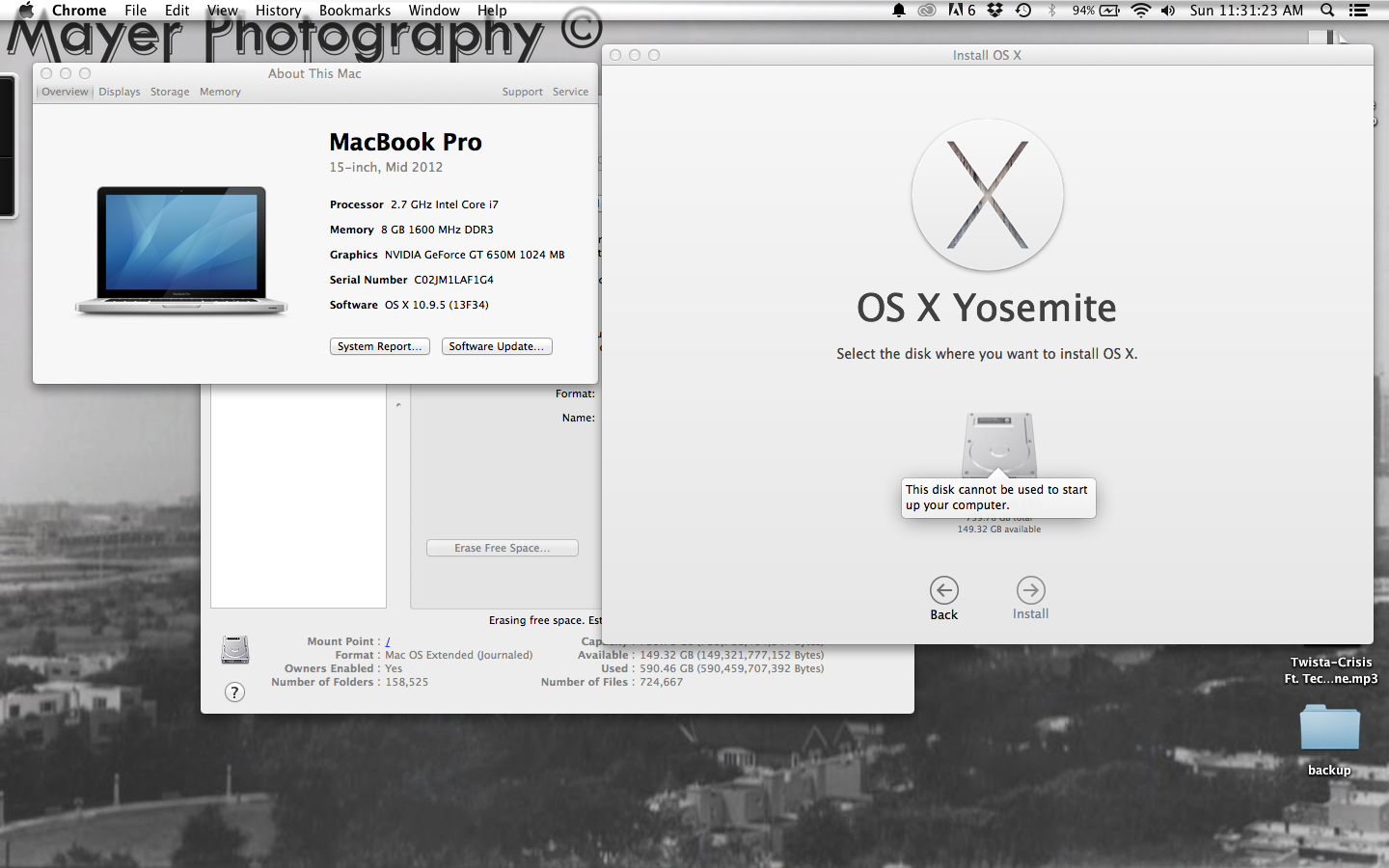Click Number of Files value 724,667

(x=662, y=682)
